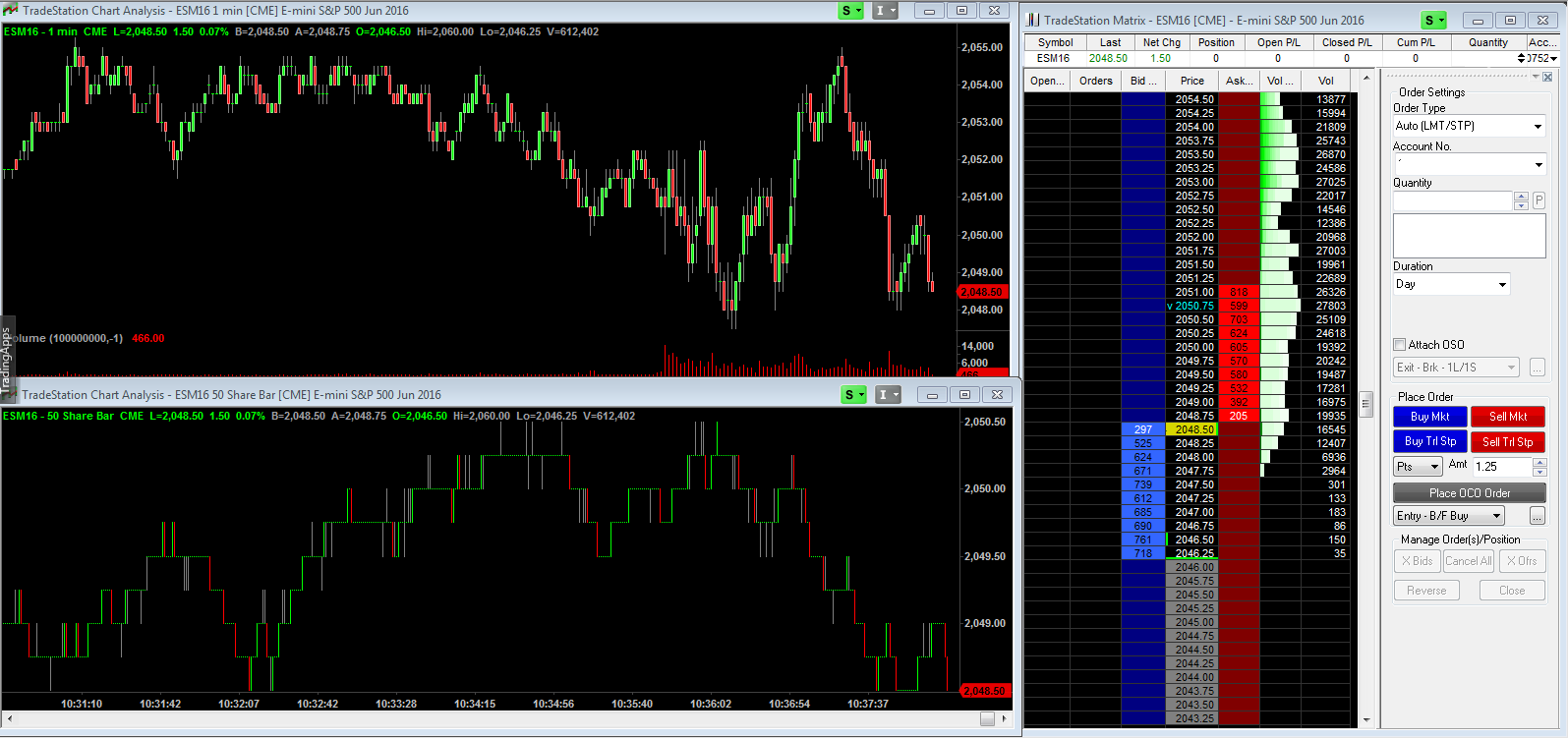Open symbol link S menu in 1 min chart
Viewport: 1568px width, 739px height.
point(851,11)
